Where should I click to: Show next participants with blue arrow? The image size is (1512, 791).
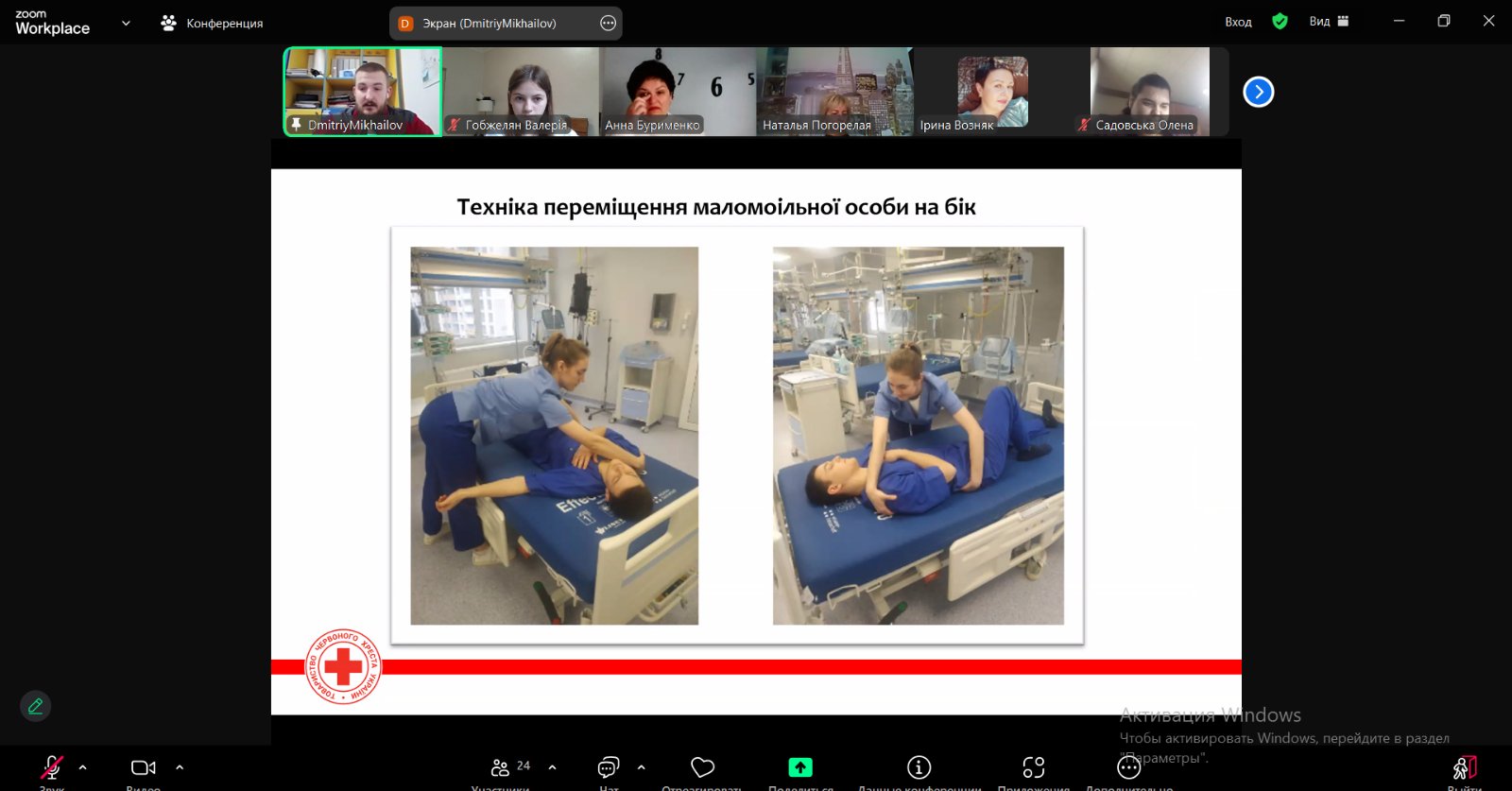pos(1258,92)
